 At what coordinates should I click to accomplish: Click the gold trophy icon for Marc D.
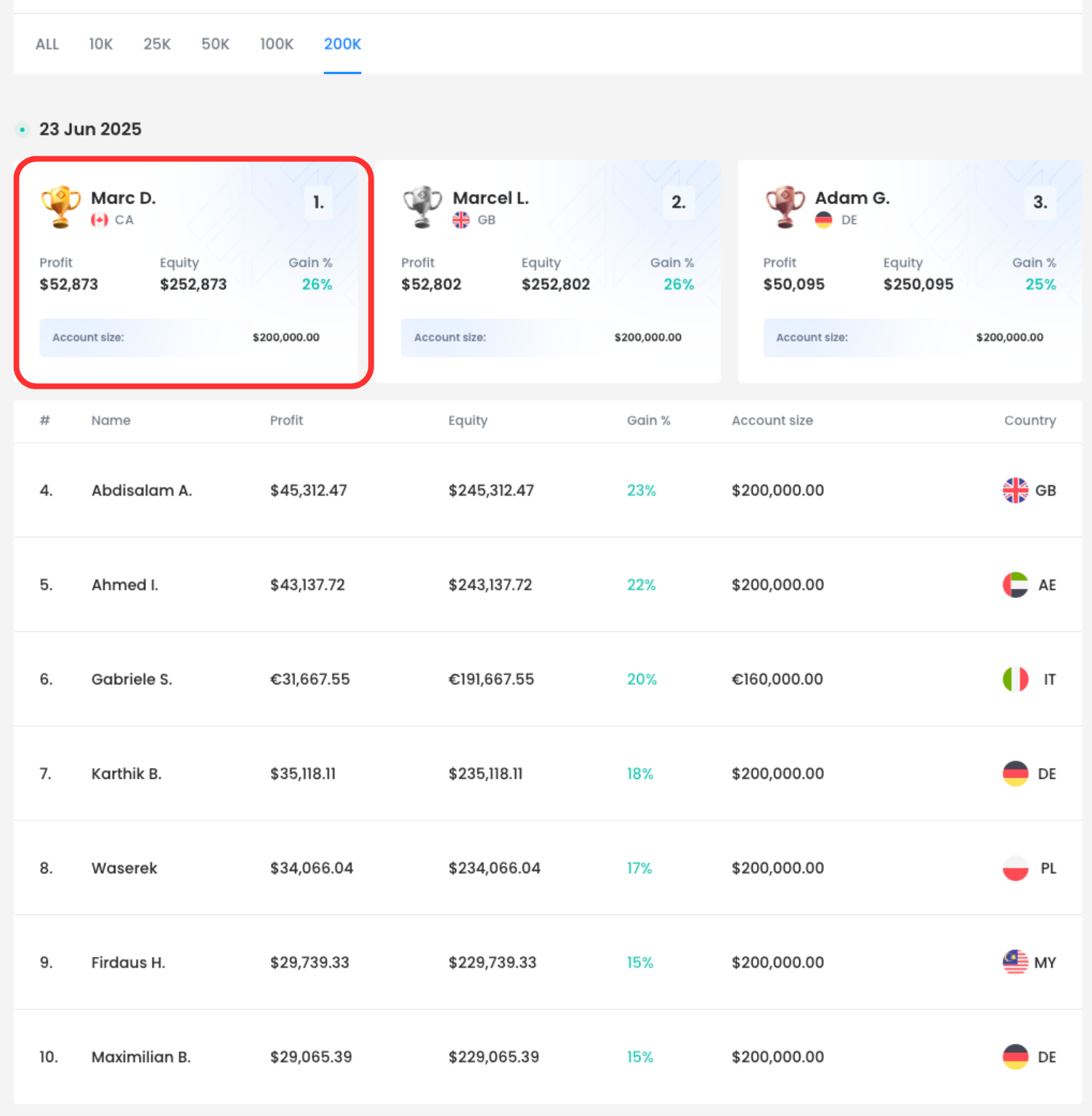[x=60, y=206]
